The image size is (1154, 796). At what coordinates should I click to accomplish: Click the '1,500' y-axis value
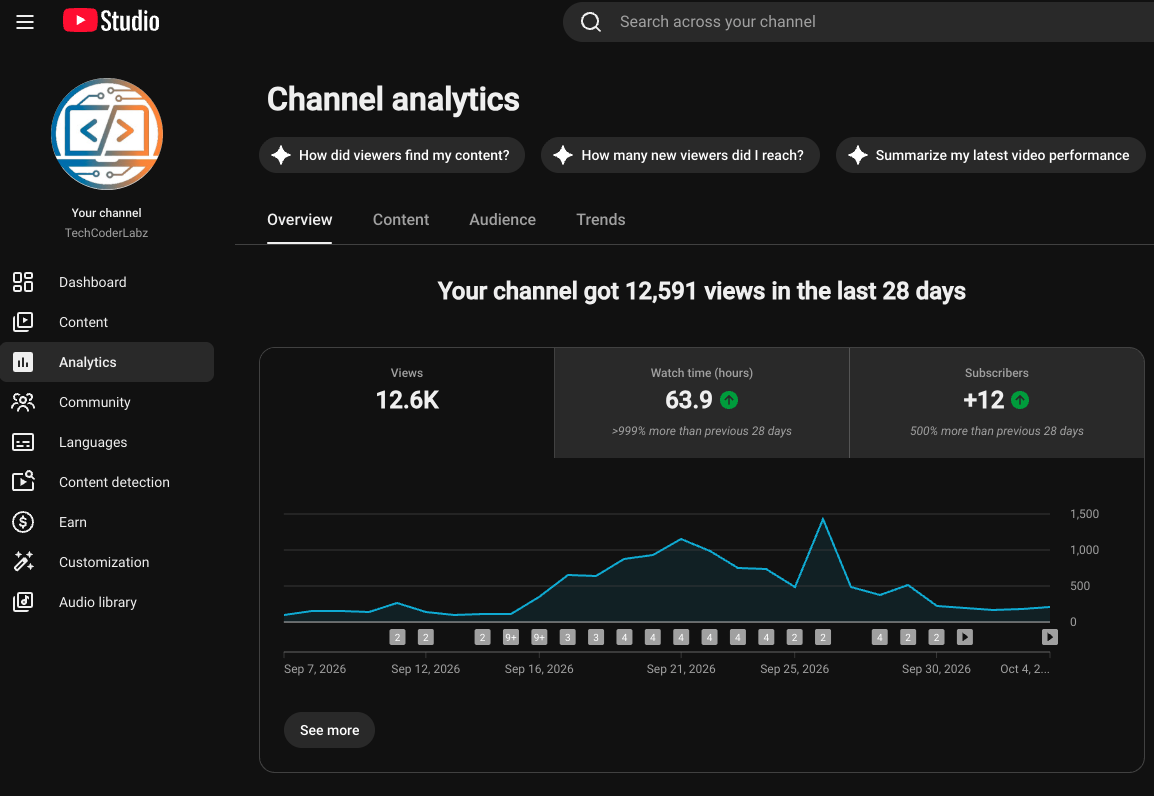click(1084, 514)
